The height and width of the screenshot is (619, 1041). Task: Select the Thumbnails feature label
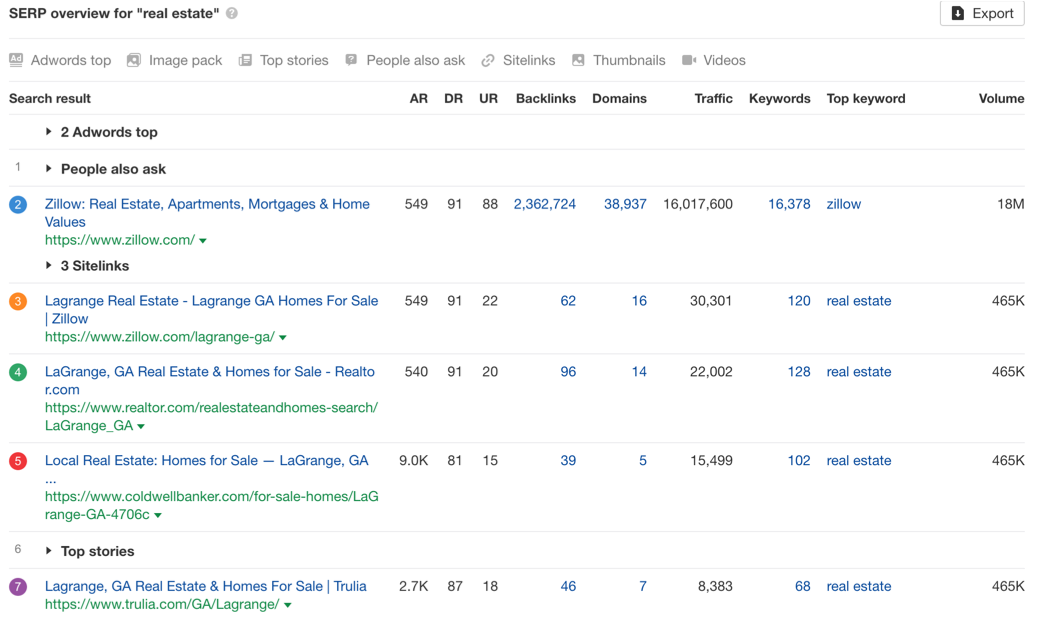coord(629,60)
